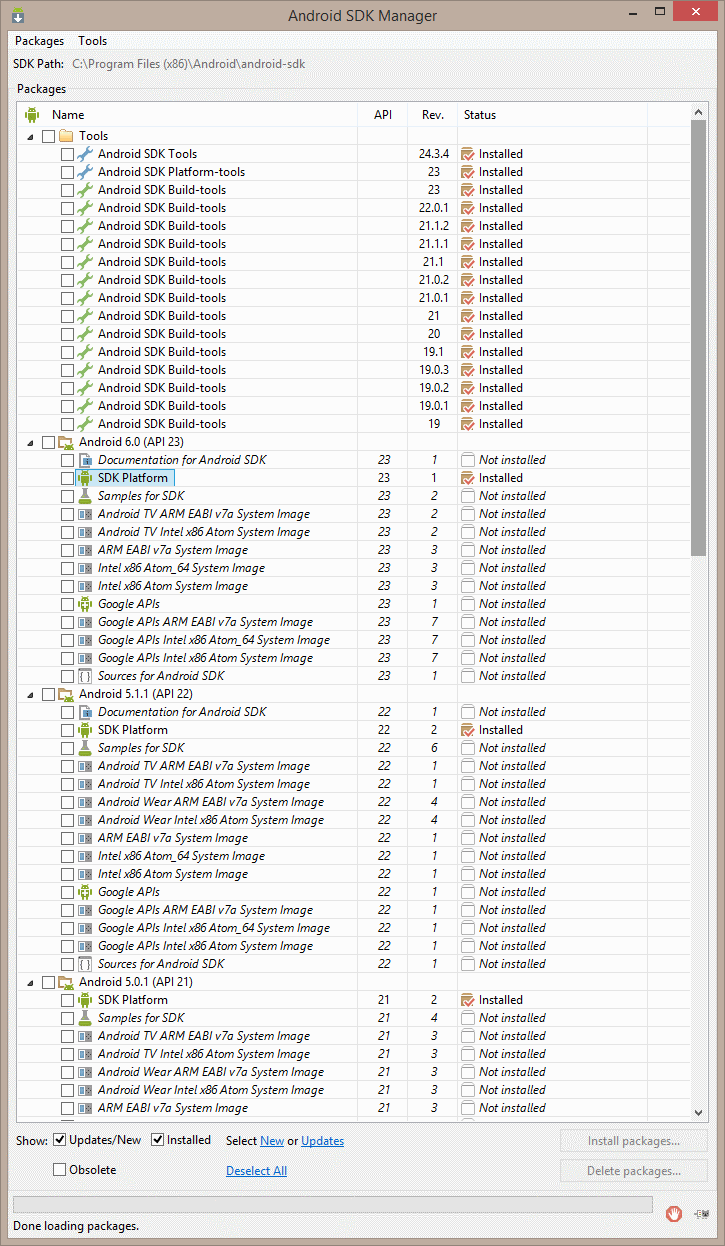Viewport: 725px width, 1246px height.
Task: Collapse the Android 5.1.1 (API 22) group
Action: (x=30, y=694)
